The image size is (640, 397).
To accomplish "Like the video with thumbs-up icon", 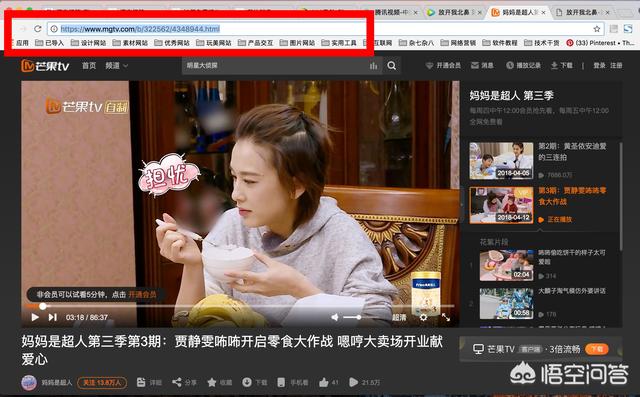I will tap(324, 382).
